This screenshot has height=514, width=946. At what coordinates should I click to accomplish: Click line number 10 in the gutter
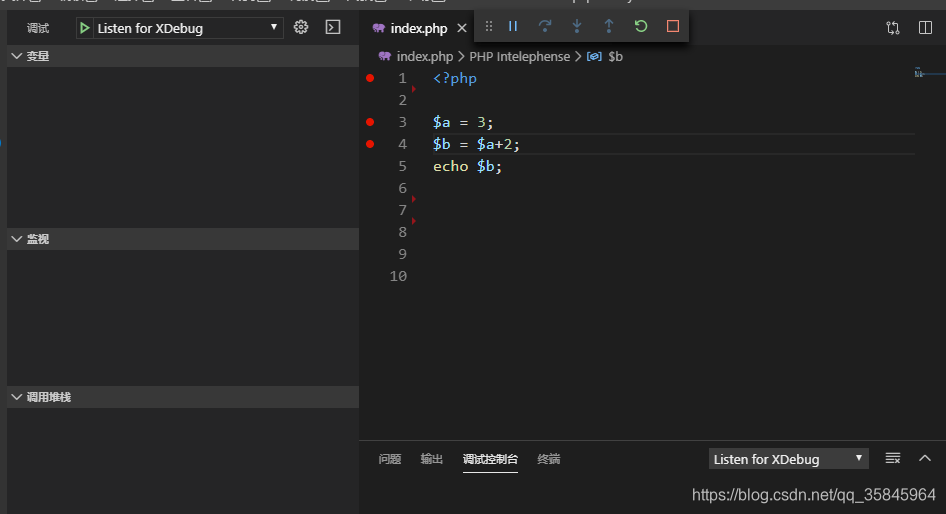click(x=398, y=276)
